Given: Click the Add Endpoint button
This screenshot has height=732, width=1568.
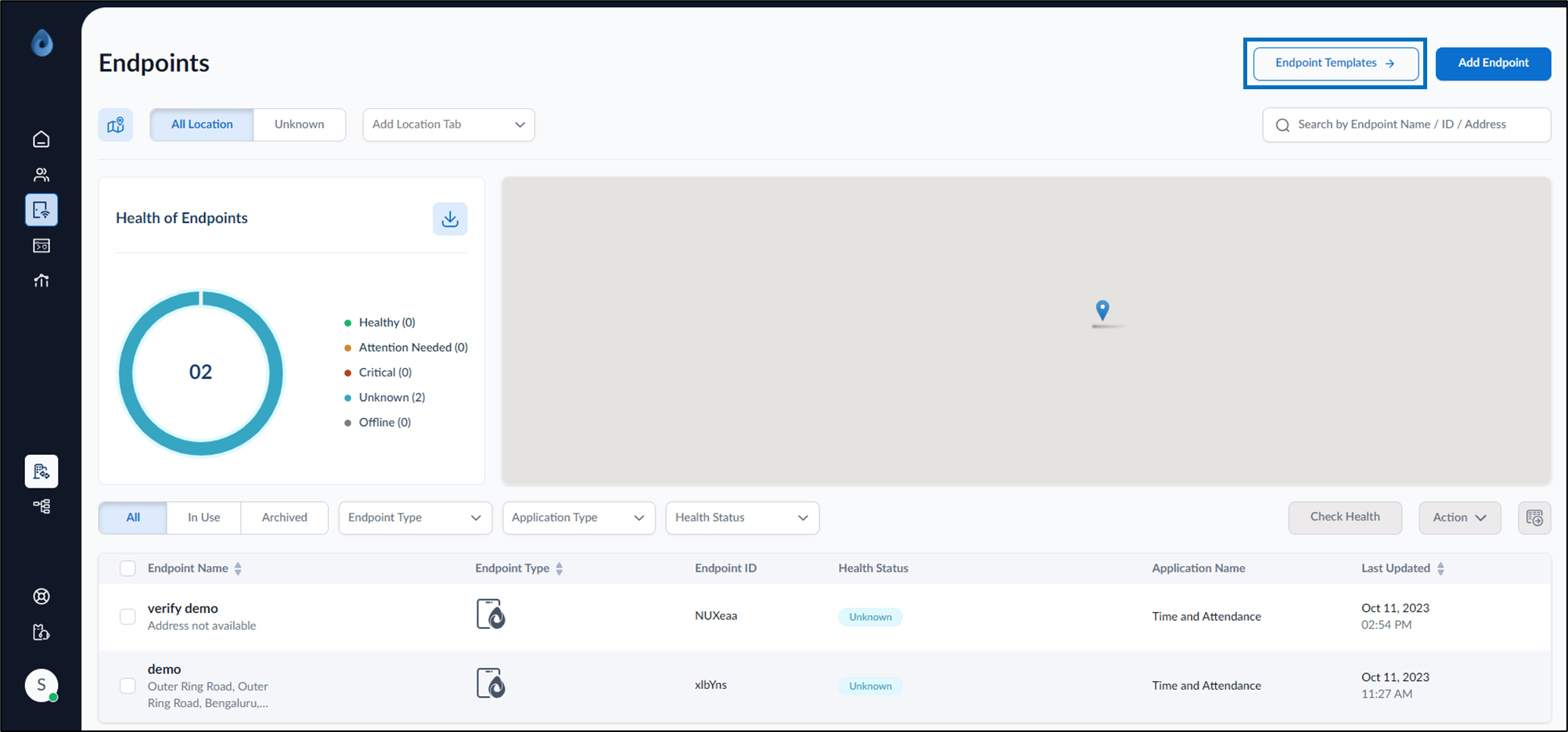Looking at the screenshot, I should coord(1493,63).
